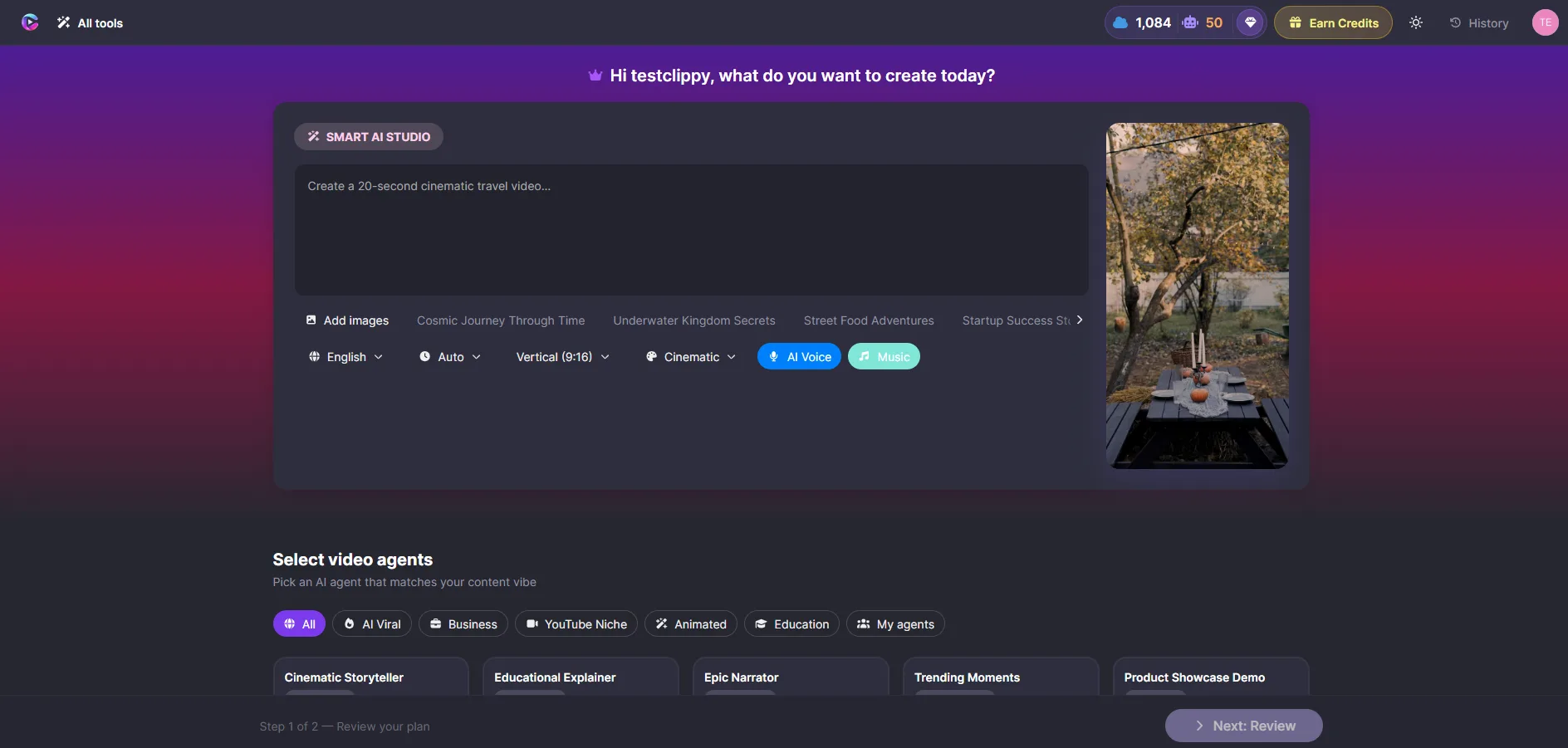Toggle the Music option

[x=884, y=356]
